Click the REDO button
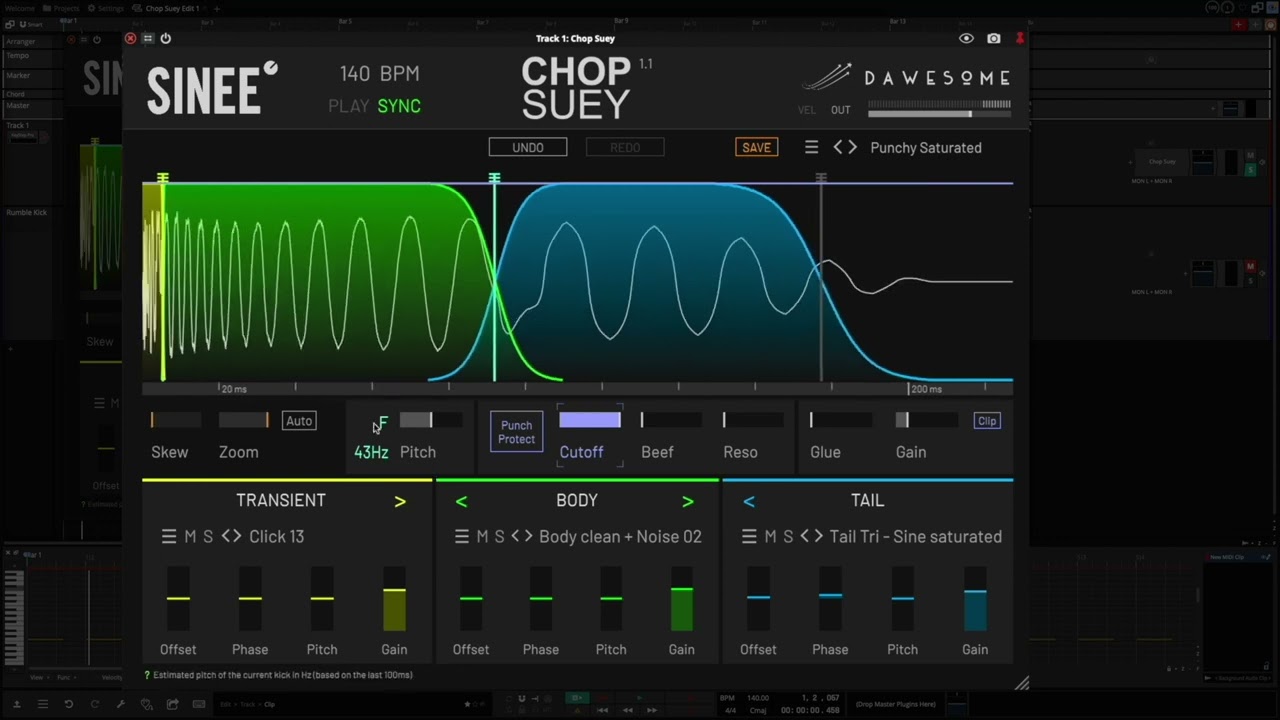Viewport: 1280px width, 720px height. tap(625, 147)
